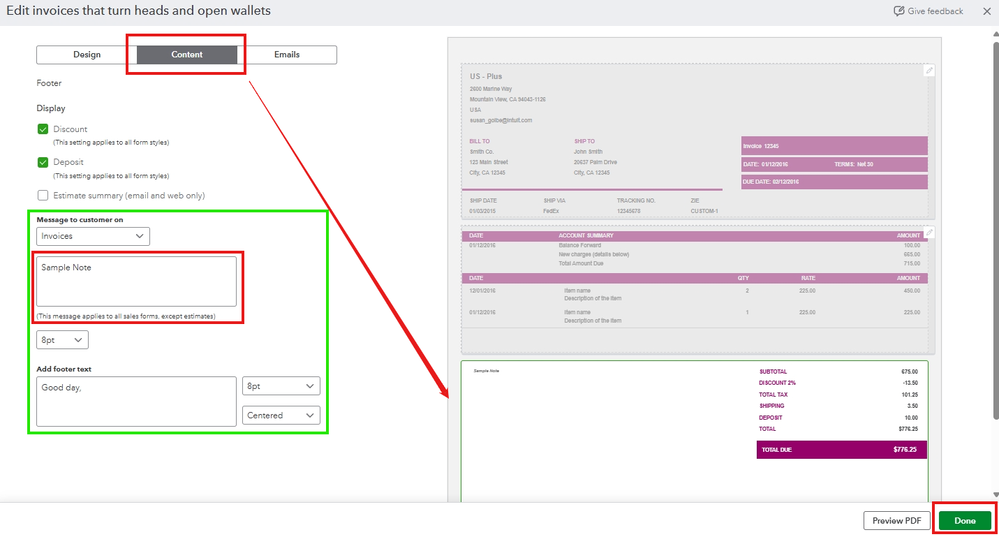Click the Sample Note message field
Image resolution: width=999 pixels, height=535 pixels.
tap(136, 282)
